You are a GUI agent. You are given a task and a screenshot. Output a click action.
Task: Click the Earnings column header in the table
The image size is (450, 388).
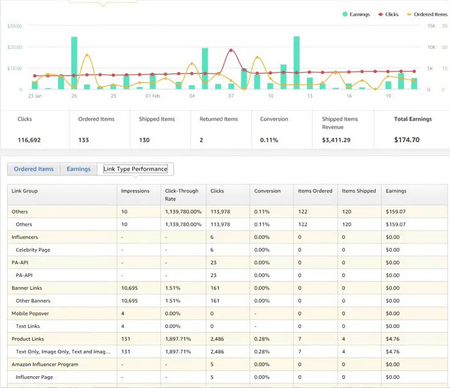(415, 195)
